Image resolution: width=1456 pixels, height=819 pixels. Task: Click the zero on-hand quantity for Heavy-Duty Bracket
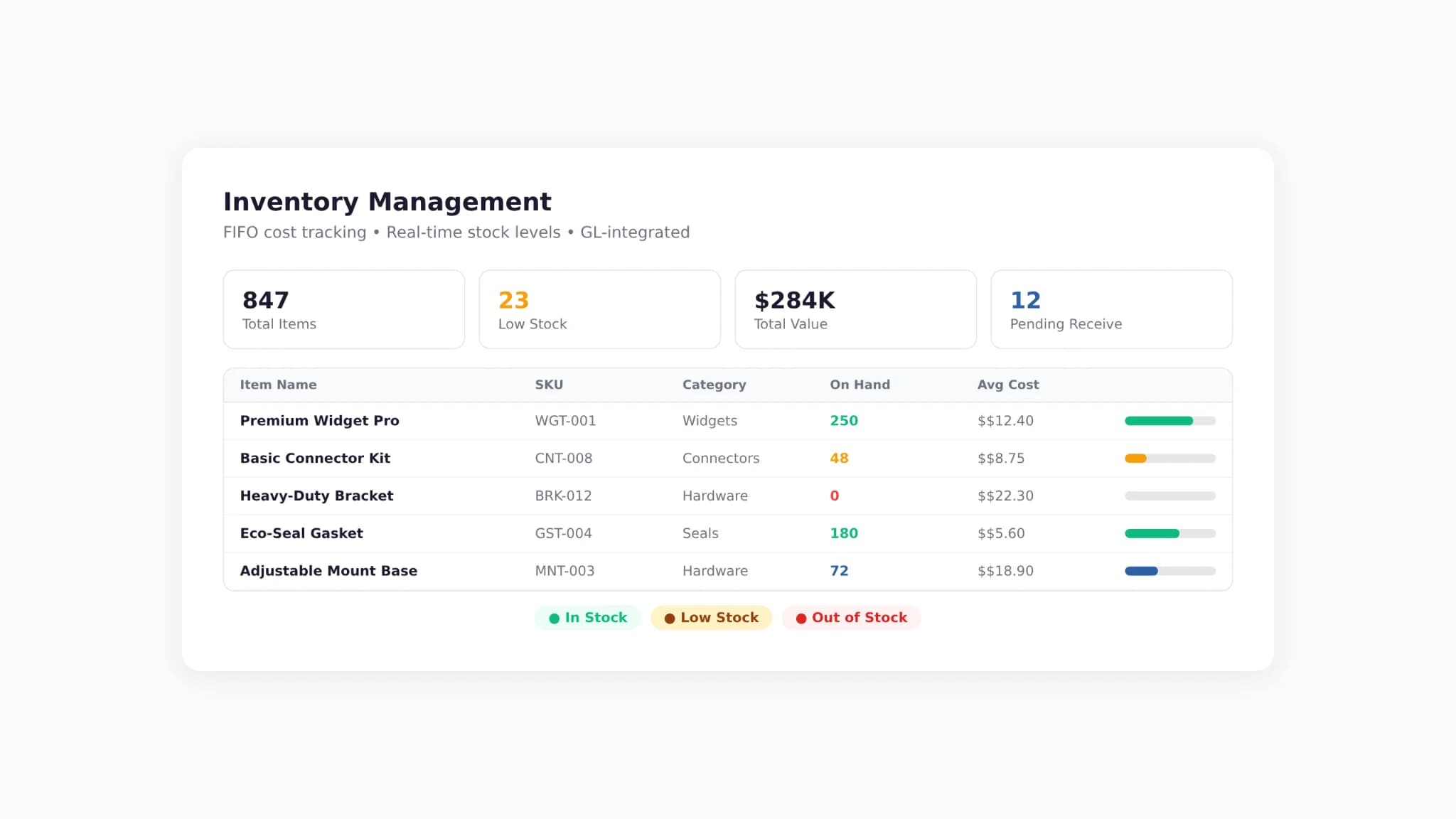(x=835, y=496)
